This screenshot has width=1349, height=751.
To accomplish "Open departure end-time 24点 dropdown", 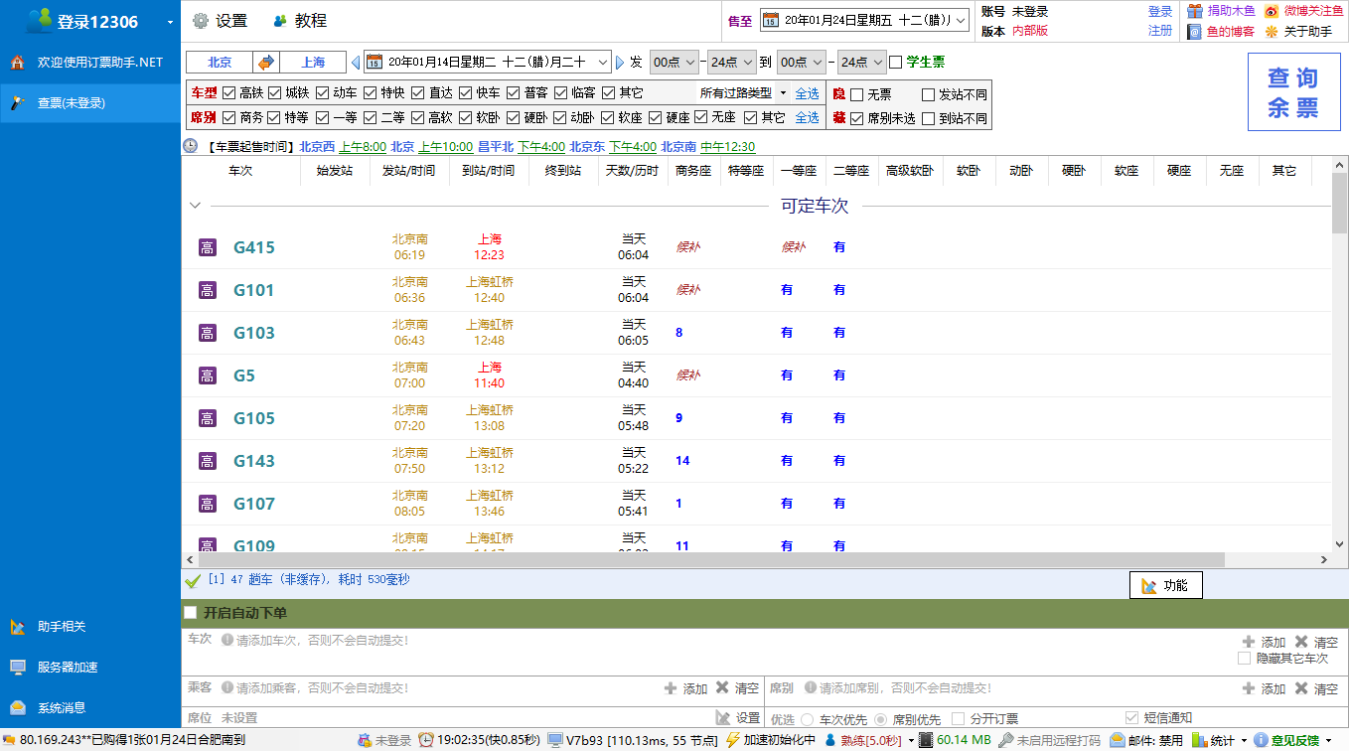I will coord(732,62).
